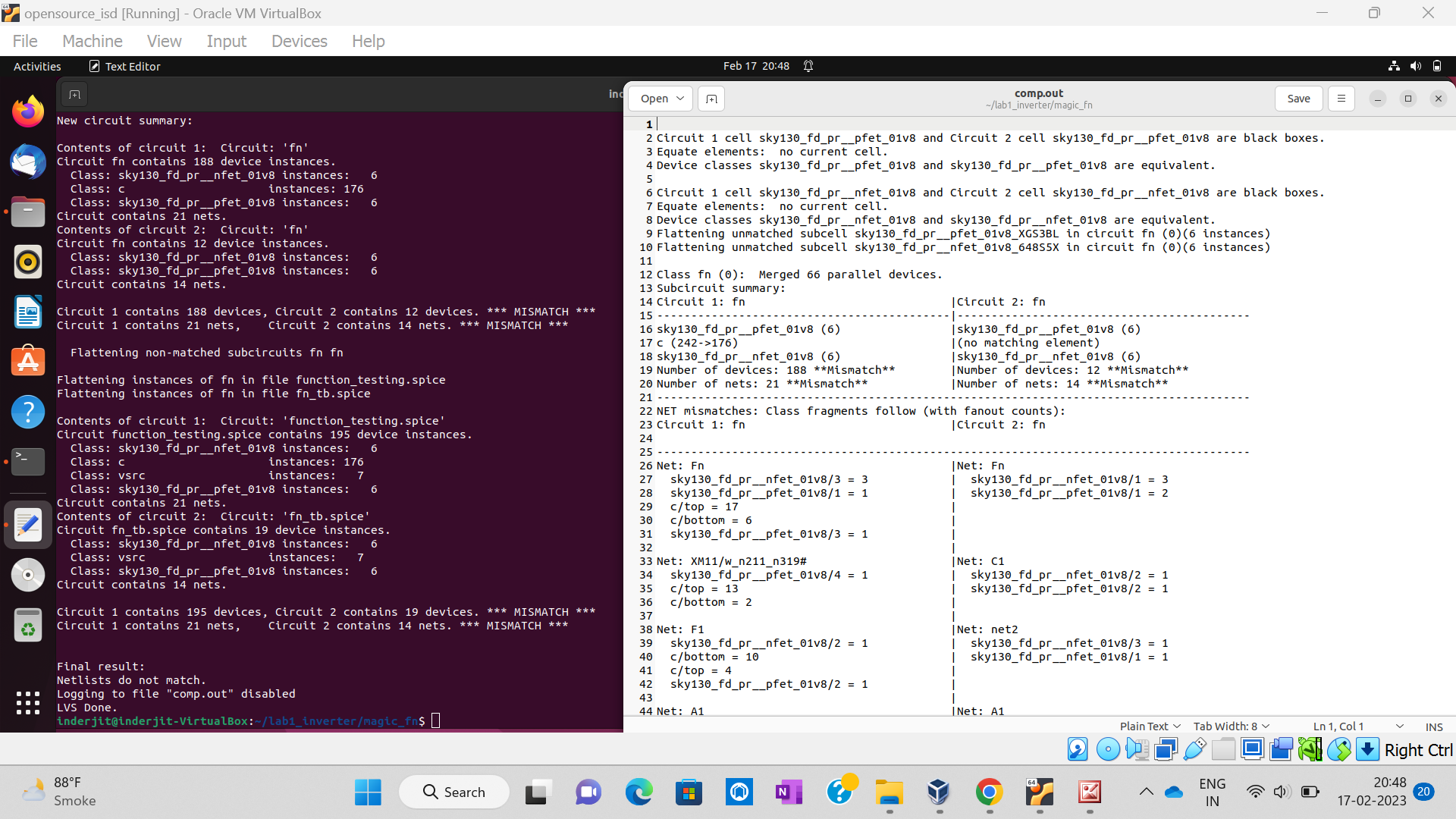Viewport: 1456px width, 819px height.
Task: Open the Plain Text highlighting dropdown
Action: point(1149,726)
